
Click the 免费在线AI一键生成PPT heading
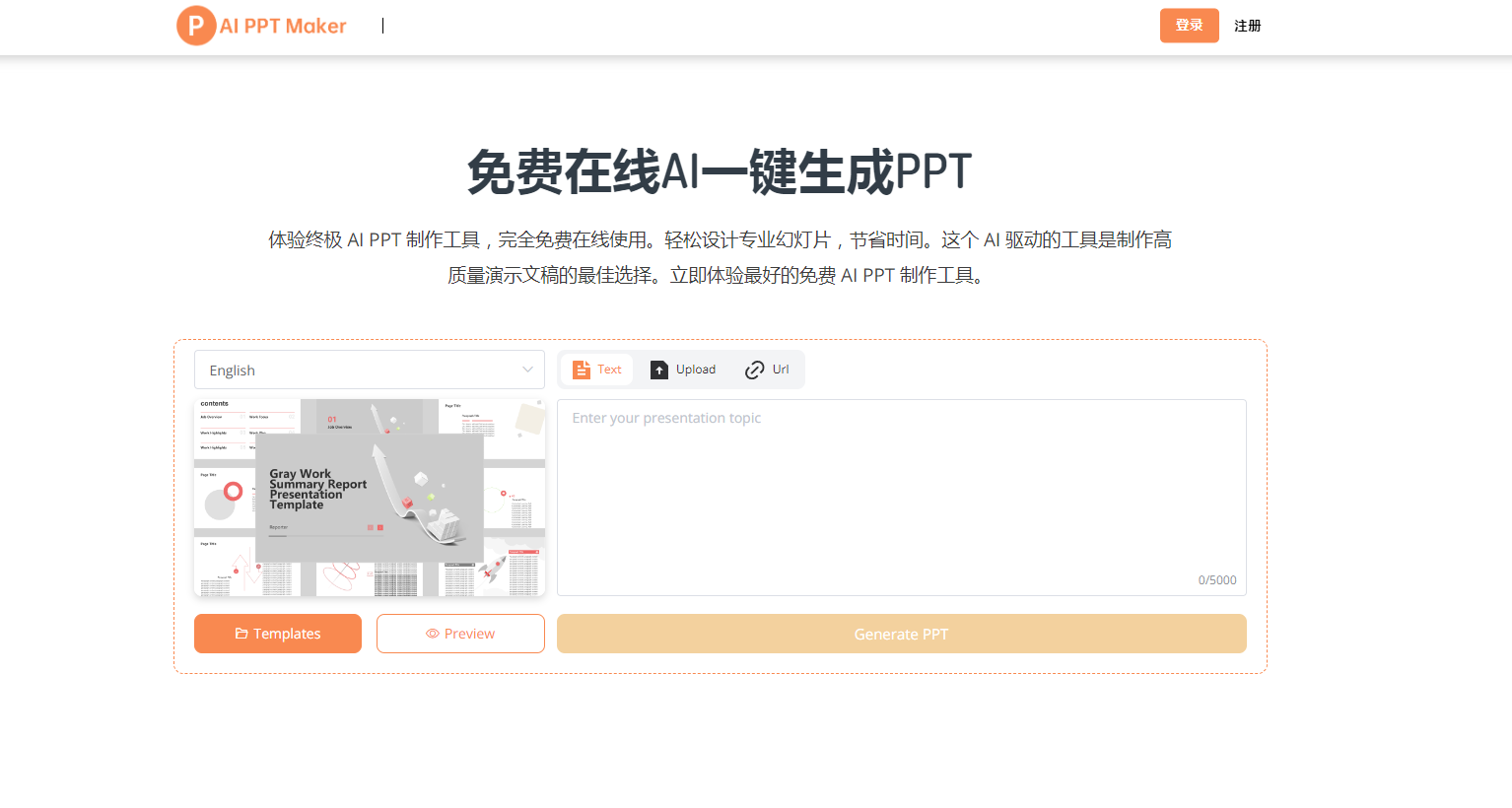tap(720, 171)
